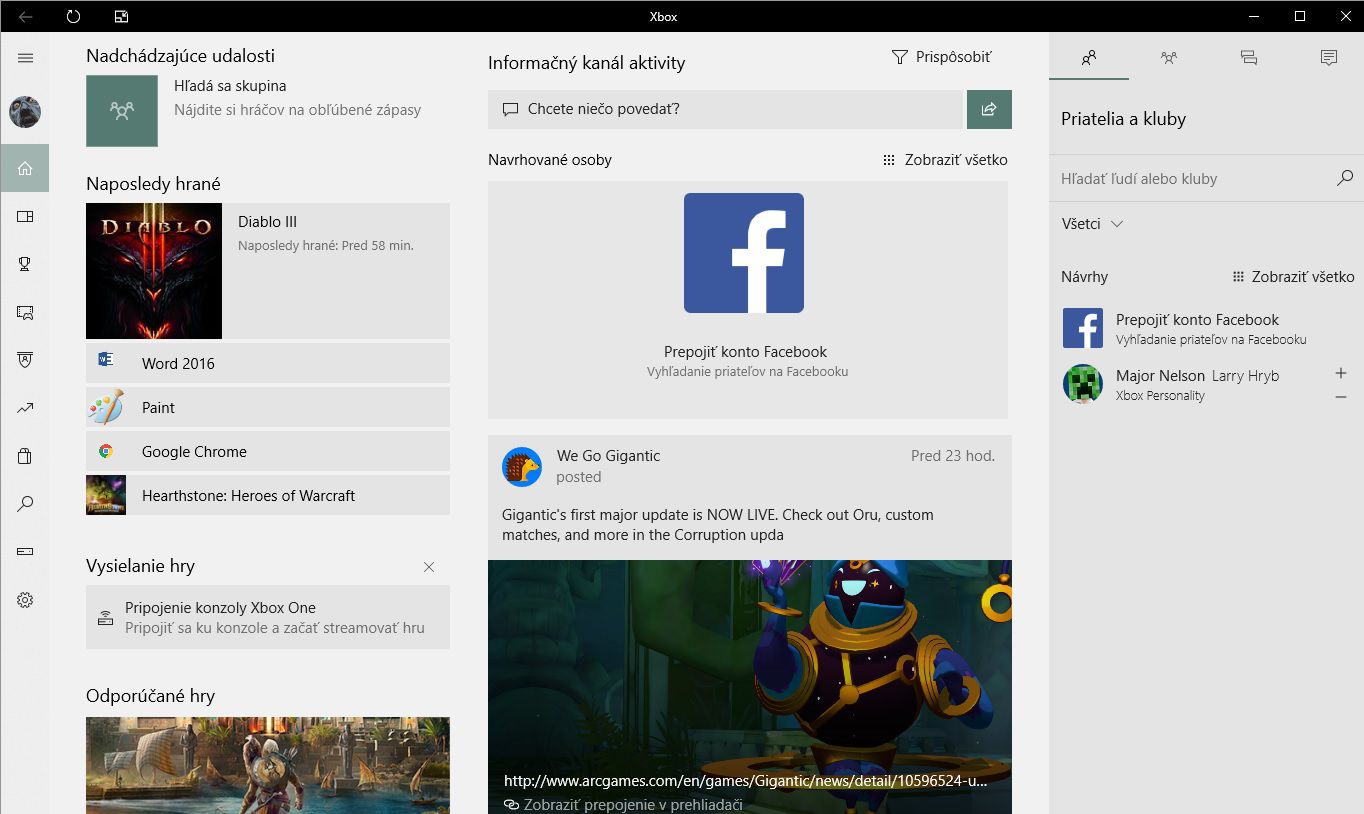Open Store bag icon in sidebar

25,456
